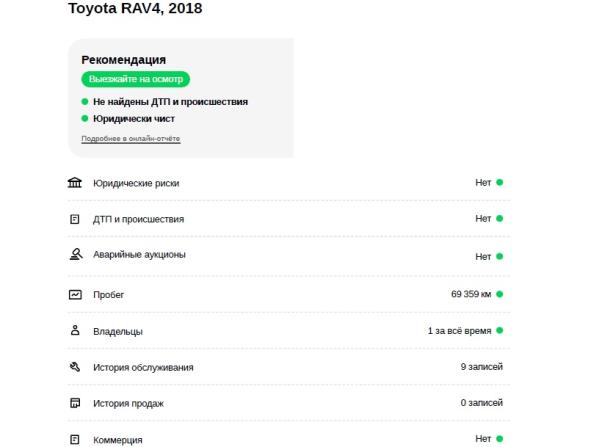Click the green bullet before Юридически чист
Image resolution: width=591 pixels, height=447 pixels.
[x=85, y=118]
